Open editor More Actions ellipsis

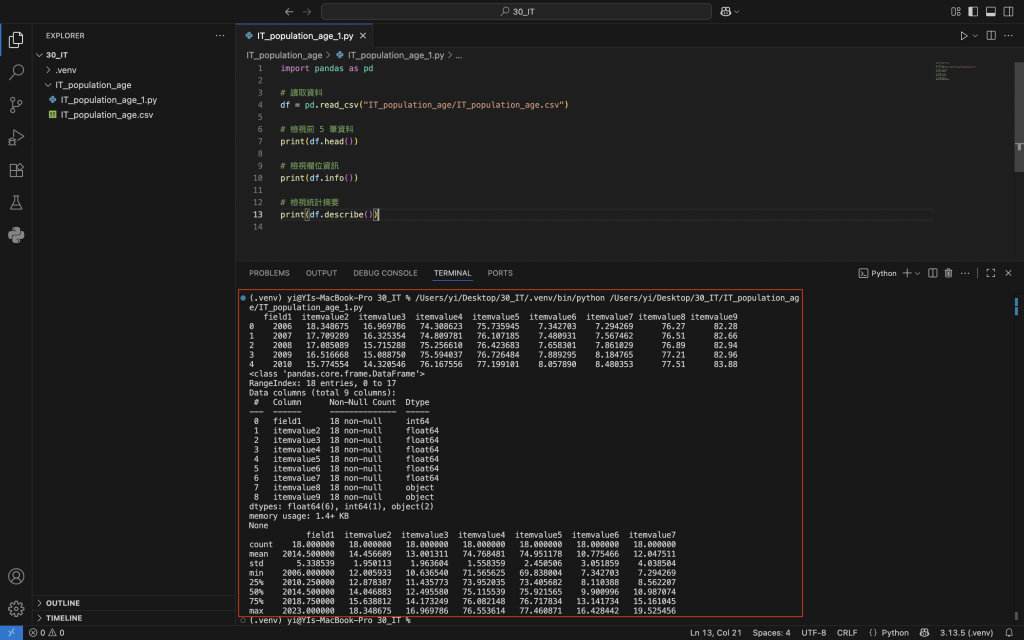1009,36
